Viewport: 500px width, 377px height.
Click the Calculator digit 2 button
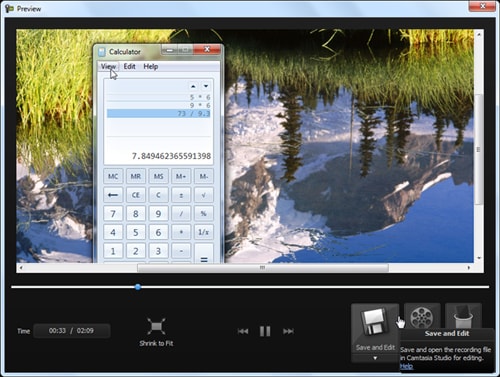tap(136, 251)
